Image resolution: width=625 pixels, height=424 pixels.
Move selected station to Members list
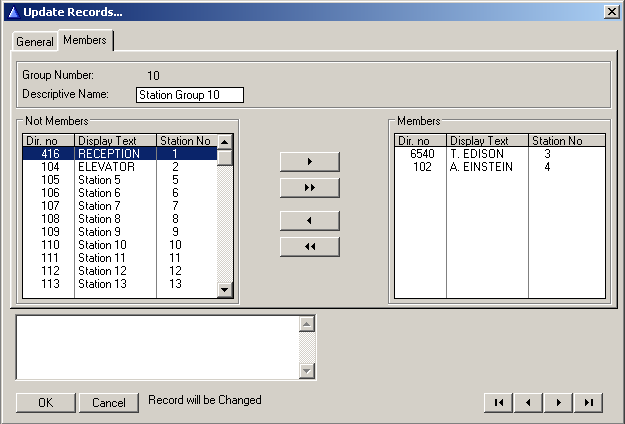310,161
